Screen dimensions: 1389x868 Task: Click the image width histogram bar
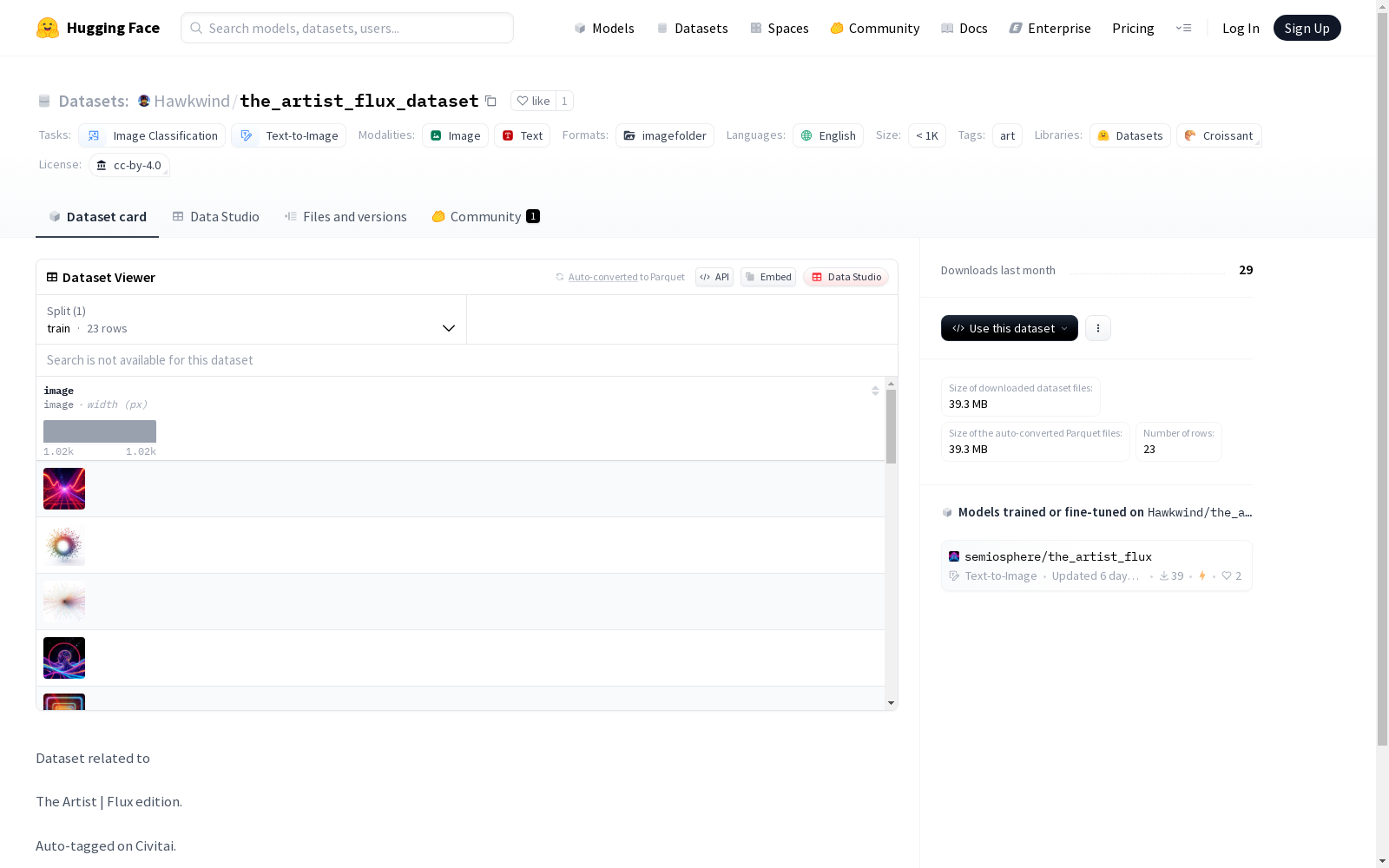coord(100,431)
